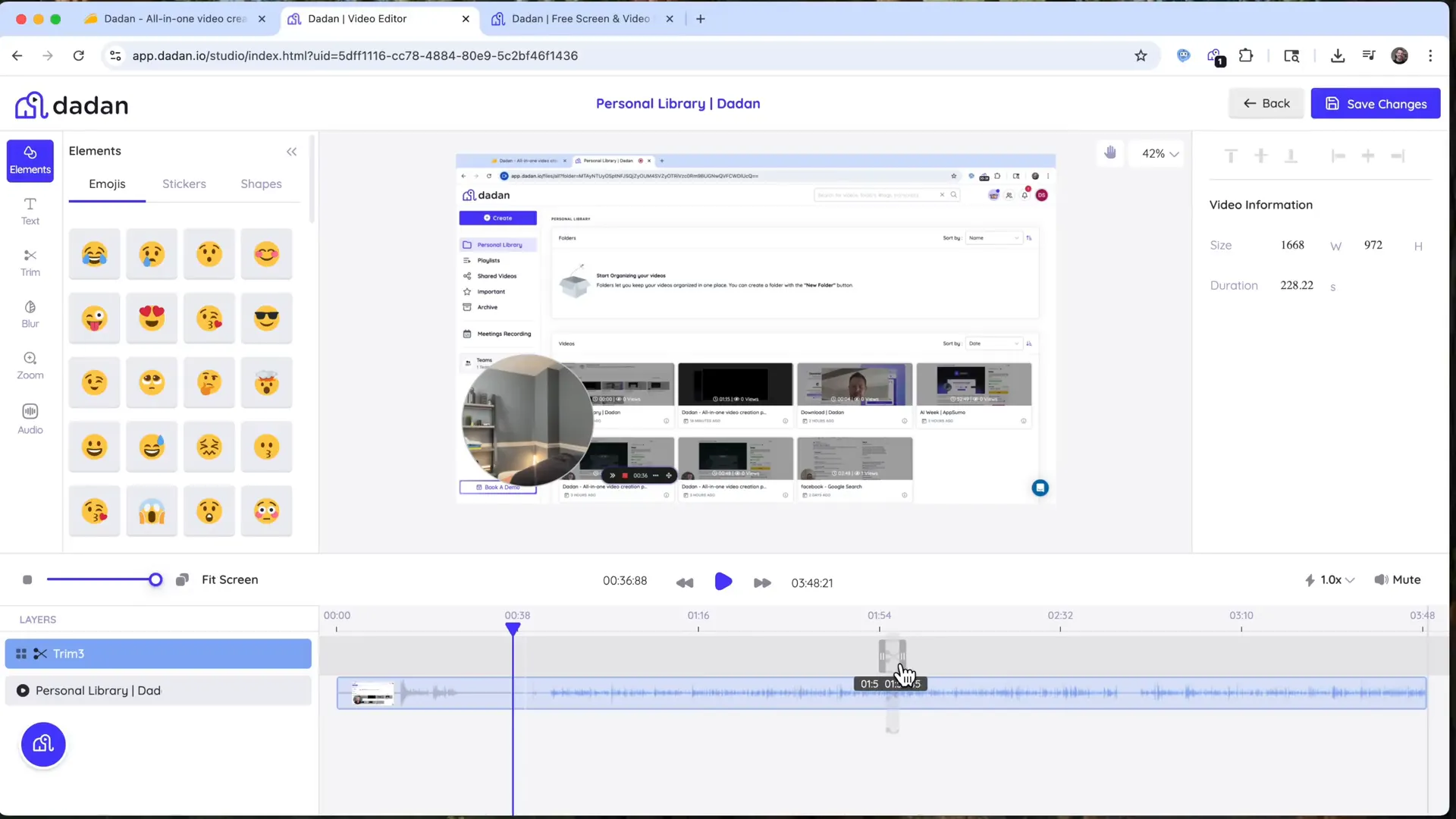
Task: Click the trim segment on Trim3 track
Action: (x=892, y=656)
